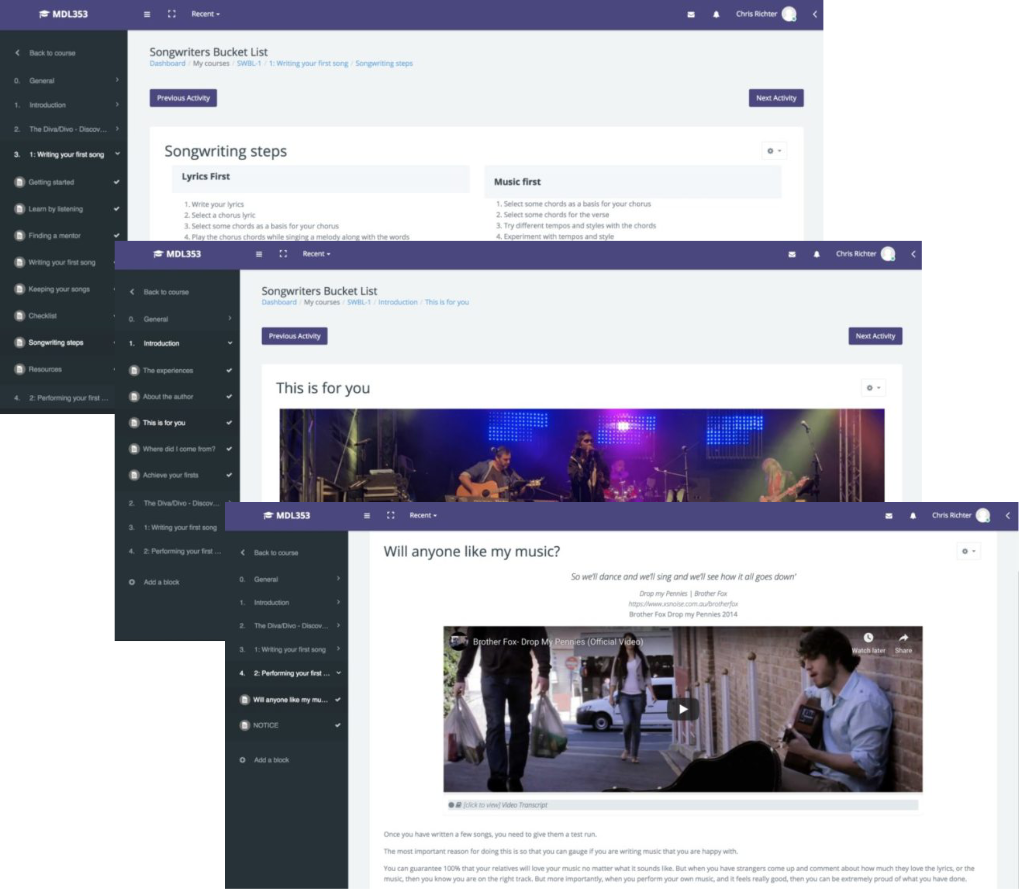Collapse drawer arrow in 'This is for you' window header
This screenshot has width=1024, height=889.
(x=914, y=254)
